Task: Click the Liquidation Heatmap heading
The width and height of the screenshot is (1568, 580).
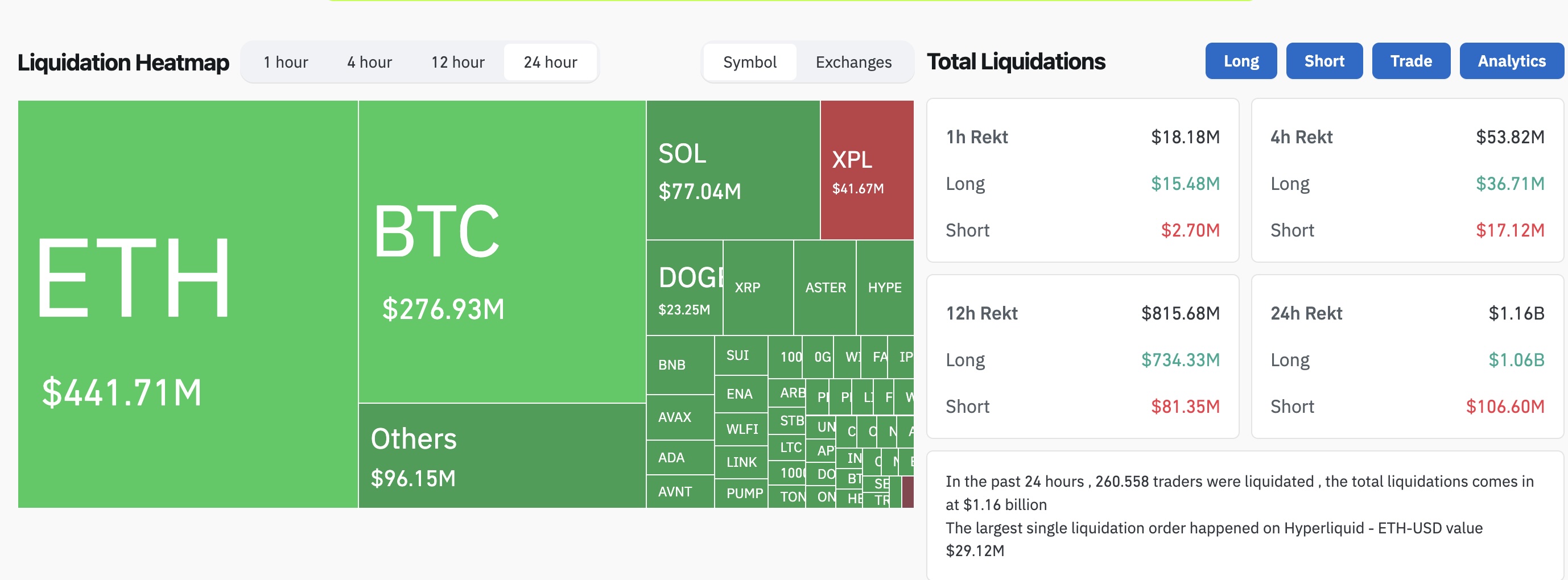Action: tap(123, 62)
